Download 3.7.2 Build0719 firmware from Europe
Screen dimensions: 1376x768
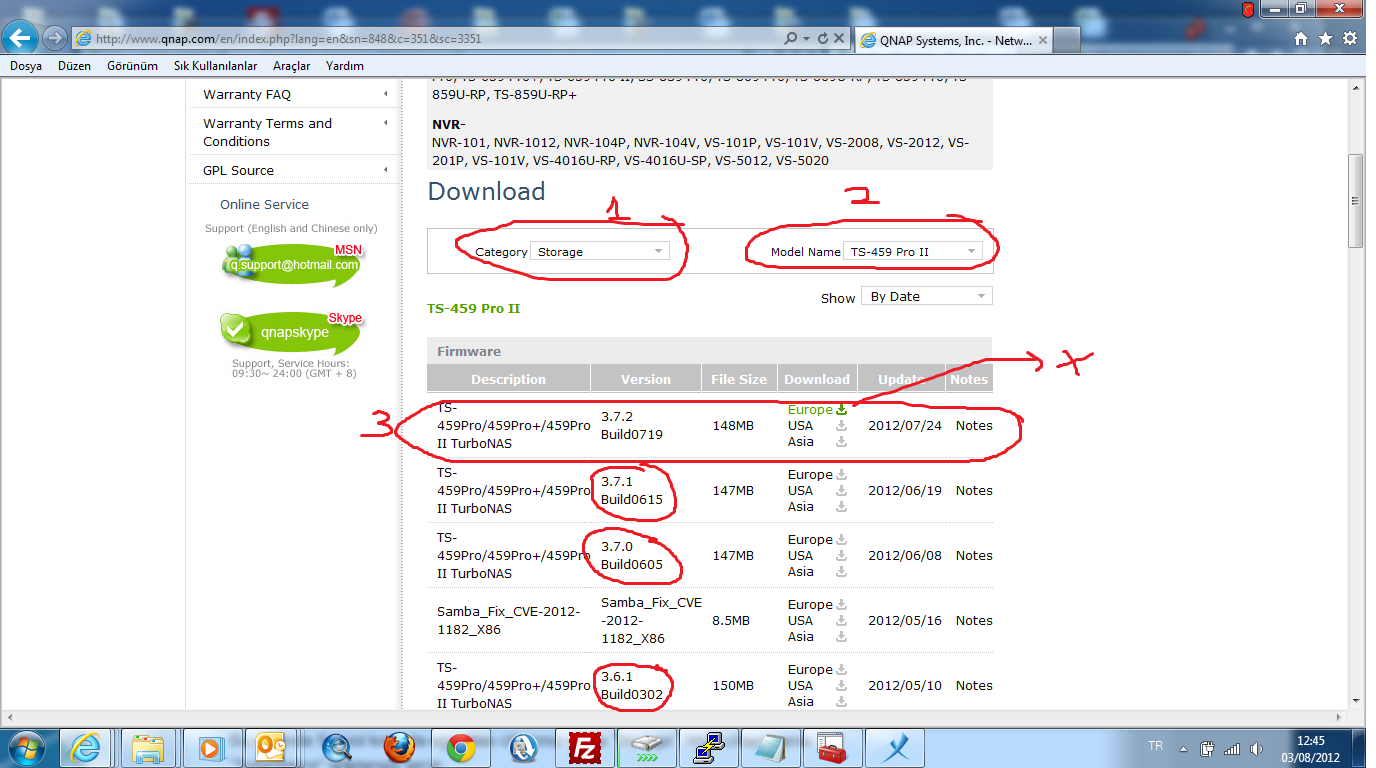(x=841, y=410)
